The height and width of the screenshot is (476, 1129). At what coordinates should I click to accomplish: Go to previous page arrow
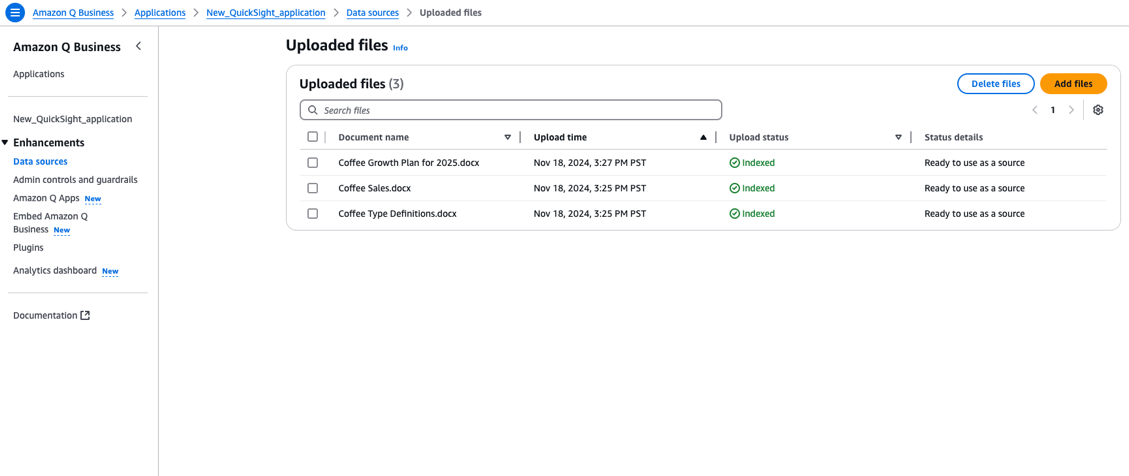[x=1035, y=110]
